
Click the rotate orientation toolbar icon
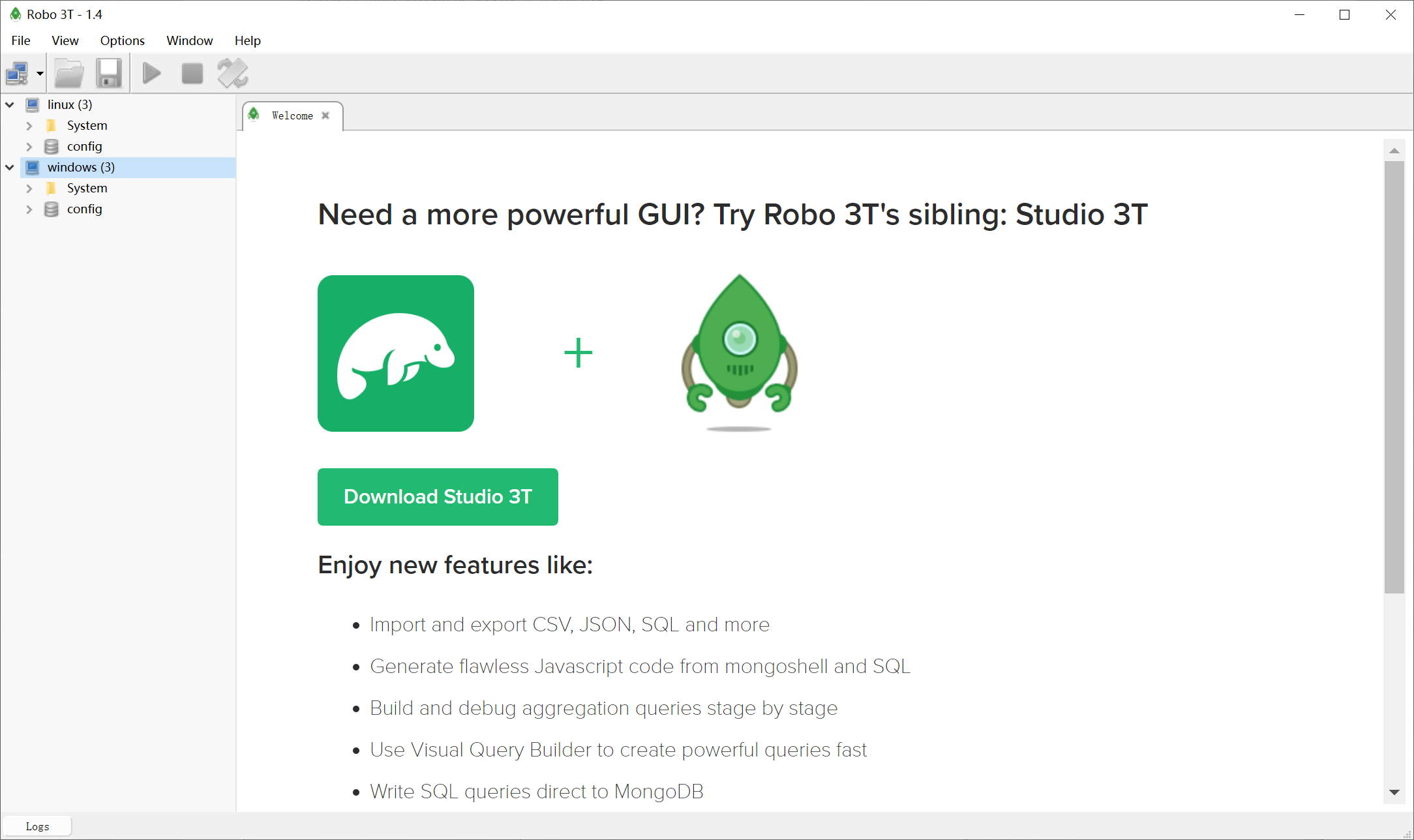tap(233, 73)
